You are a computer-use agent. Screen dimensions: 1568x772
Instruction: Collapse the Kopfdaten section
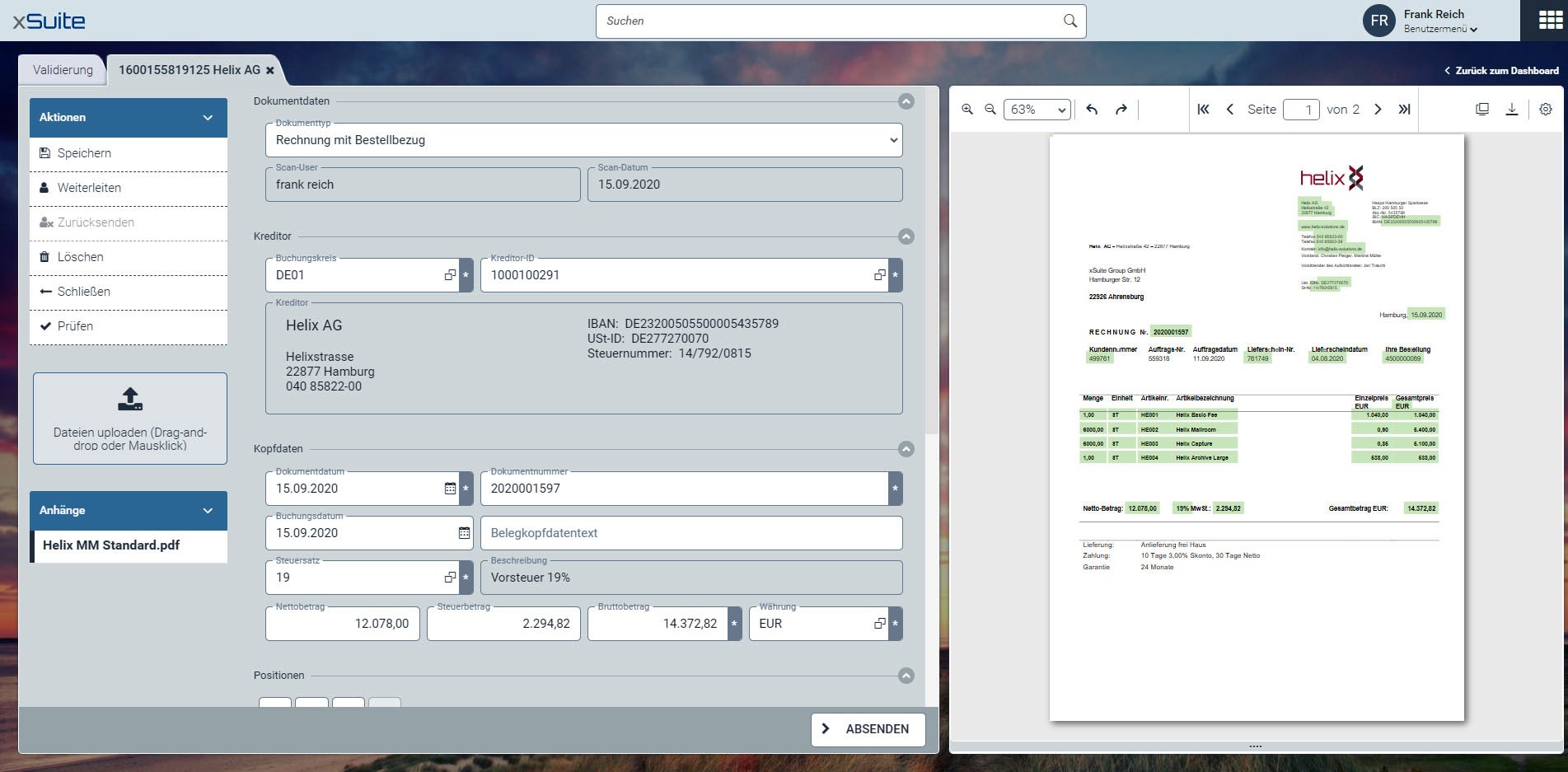pyautogui.click(x=906, y=449)
